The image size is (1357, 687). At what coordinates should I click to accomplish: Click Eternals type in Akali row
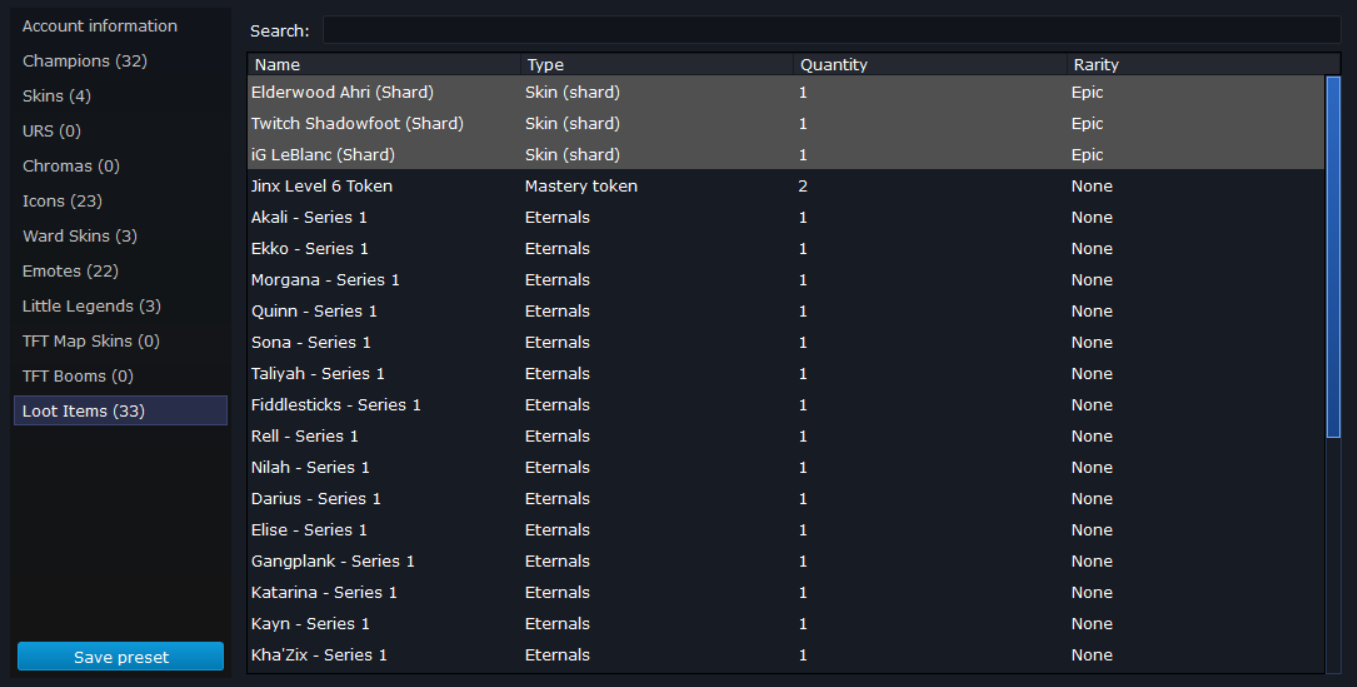(557, 217)
